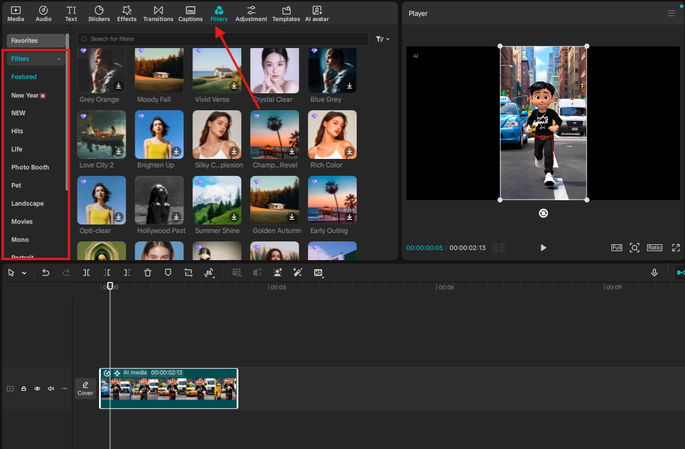
Task: Open the pointer tool dropdown arrow
Action: tap(24, 273)
